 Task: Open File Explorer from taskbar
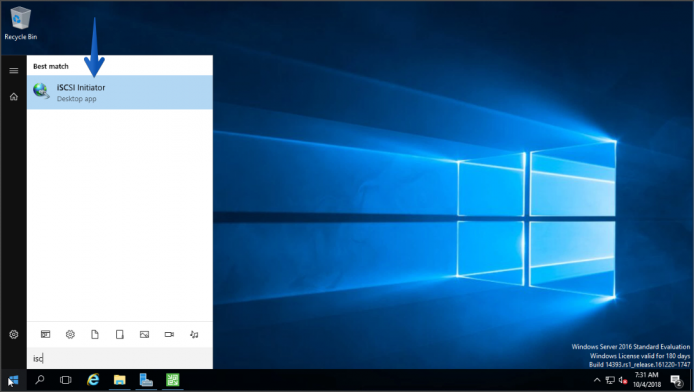[120, 380]
